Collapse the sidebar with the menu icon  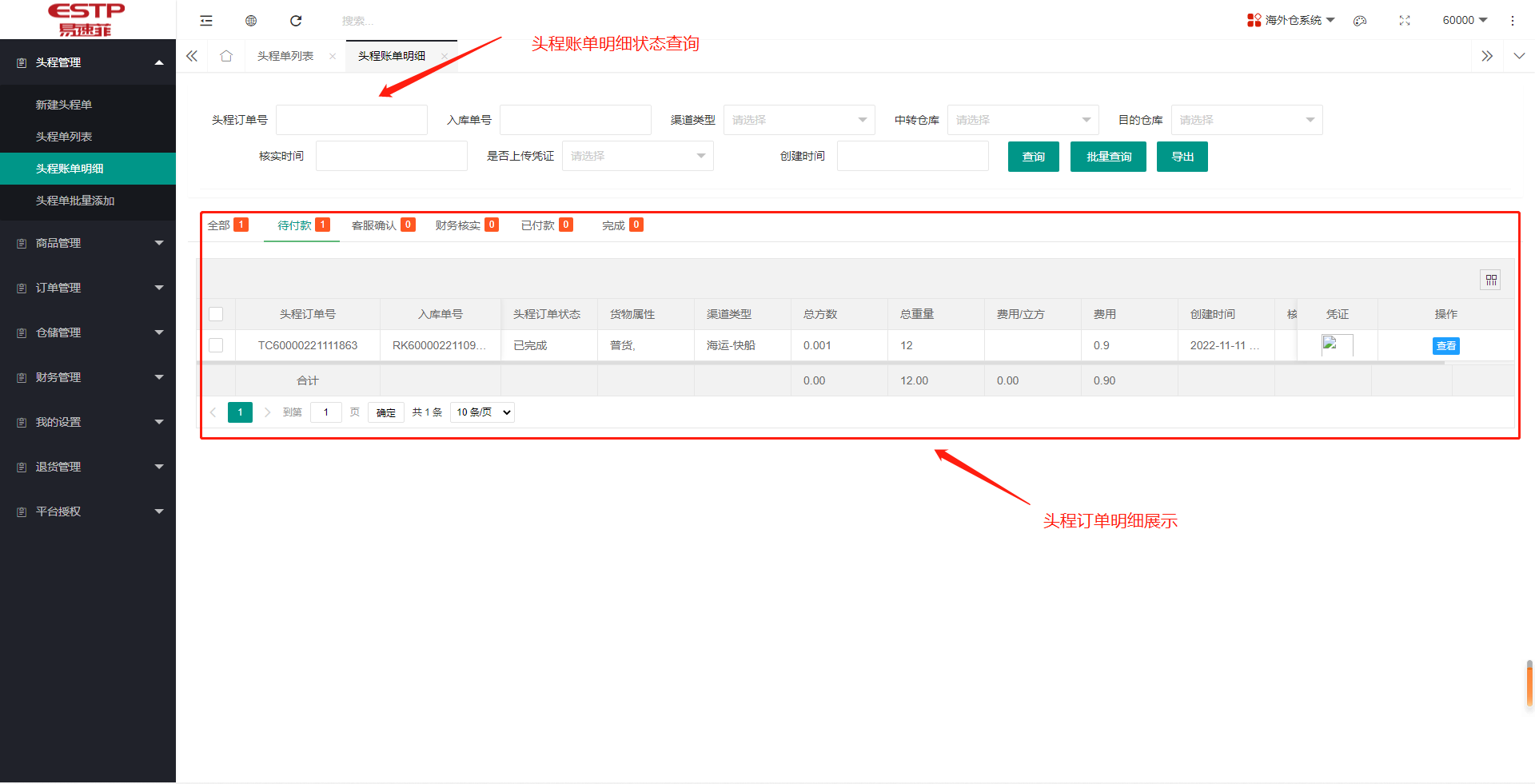[206, 21]
